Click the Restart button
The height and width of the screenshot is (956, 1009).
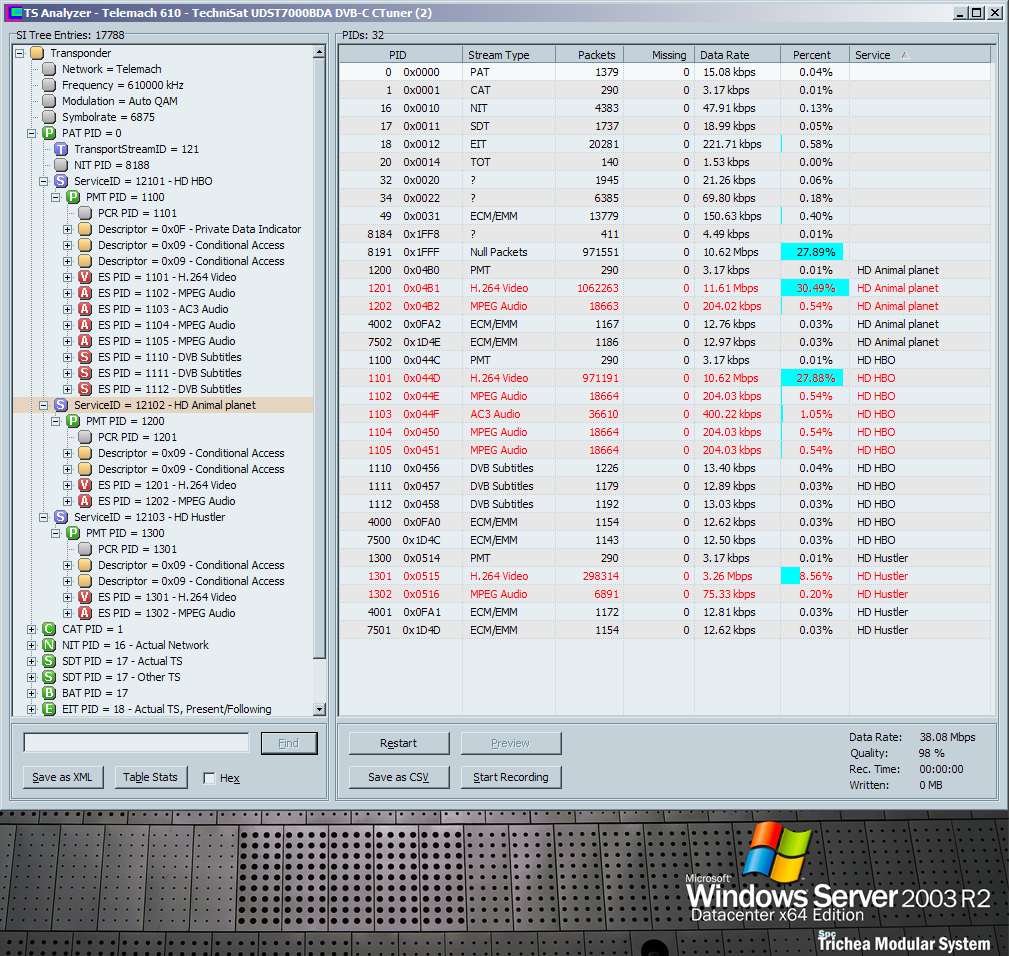[x=399, y=743]
